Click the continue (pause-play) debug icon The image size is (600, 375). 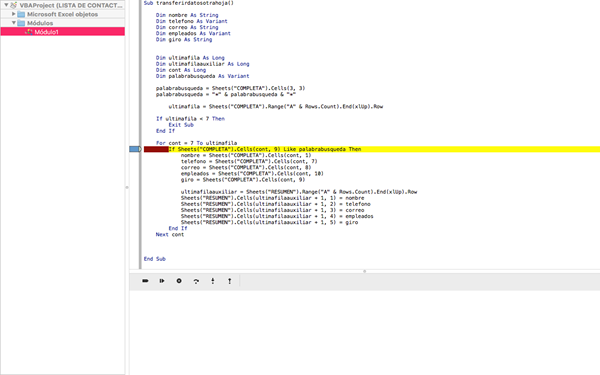162,281
